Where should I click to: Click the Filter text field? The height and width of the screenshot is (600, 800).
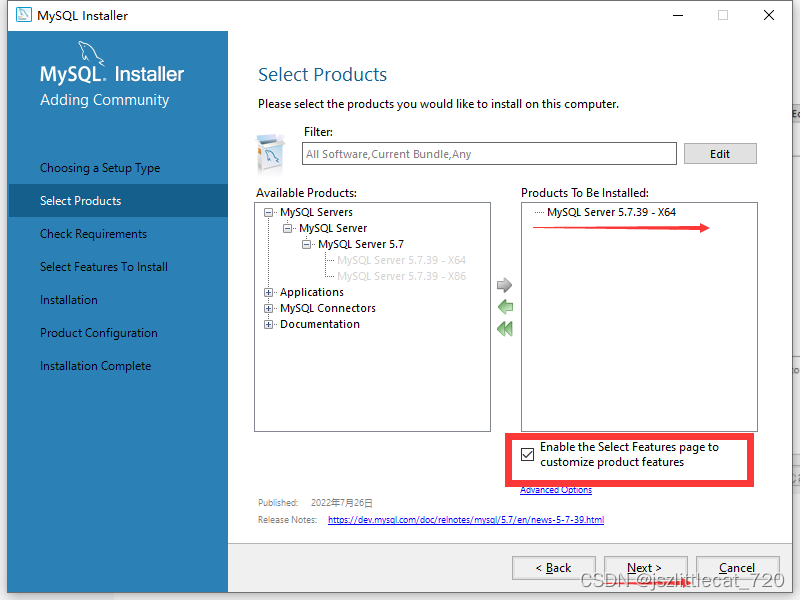coord(489,154)
